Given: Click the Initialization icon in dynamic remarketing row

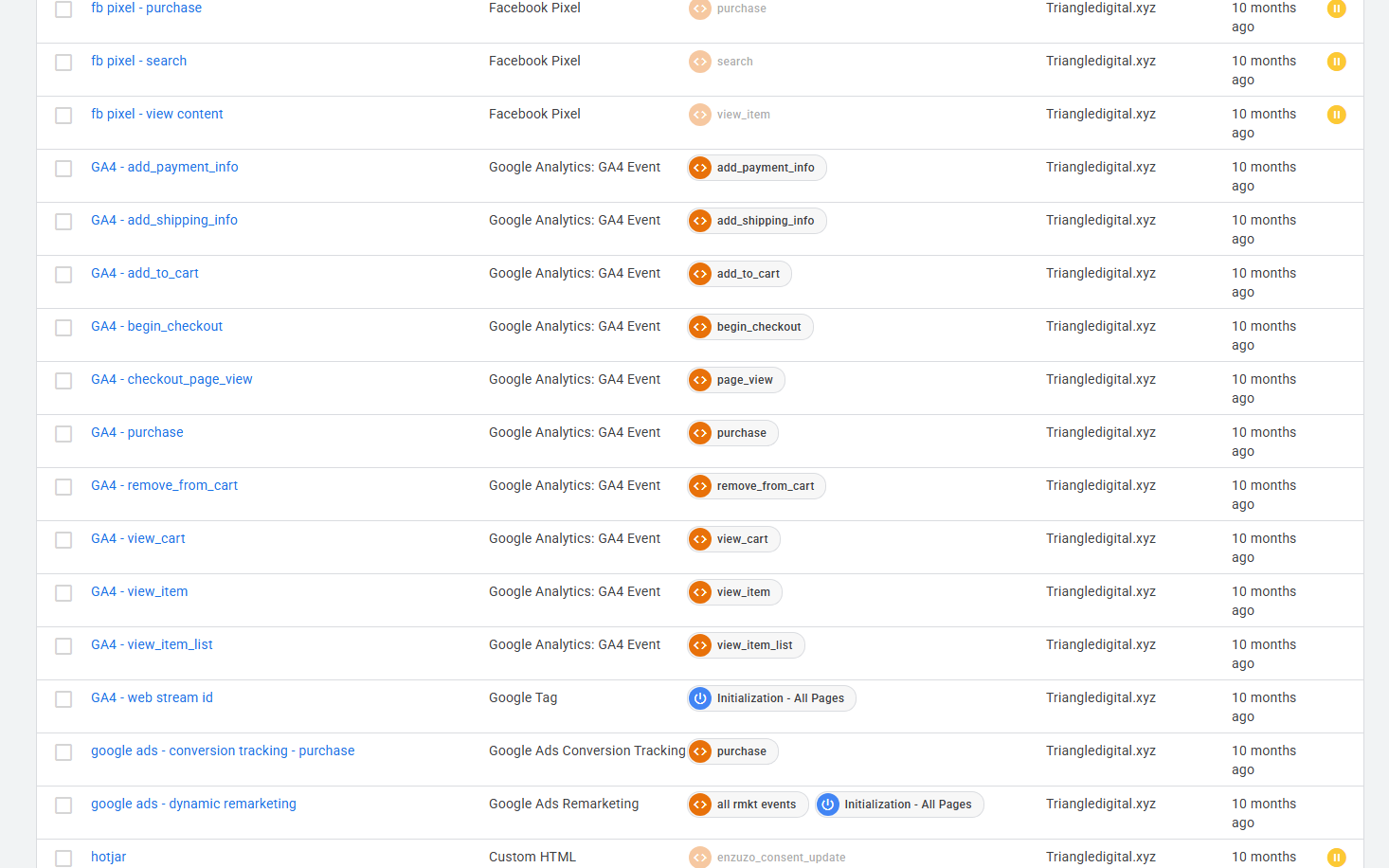Looking at the screenshot, I should tap(828, 805).
